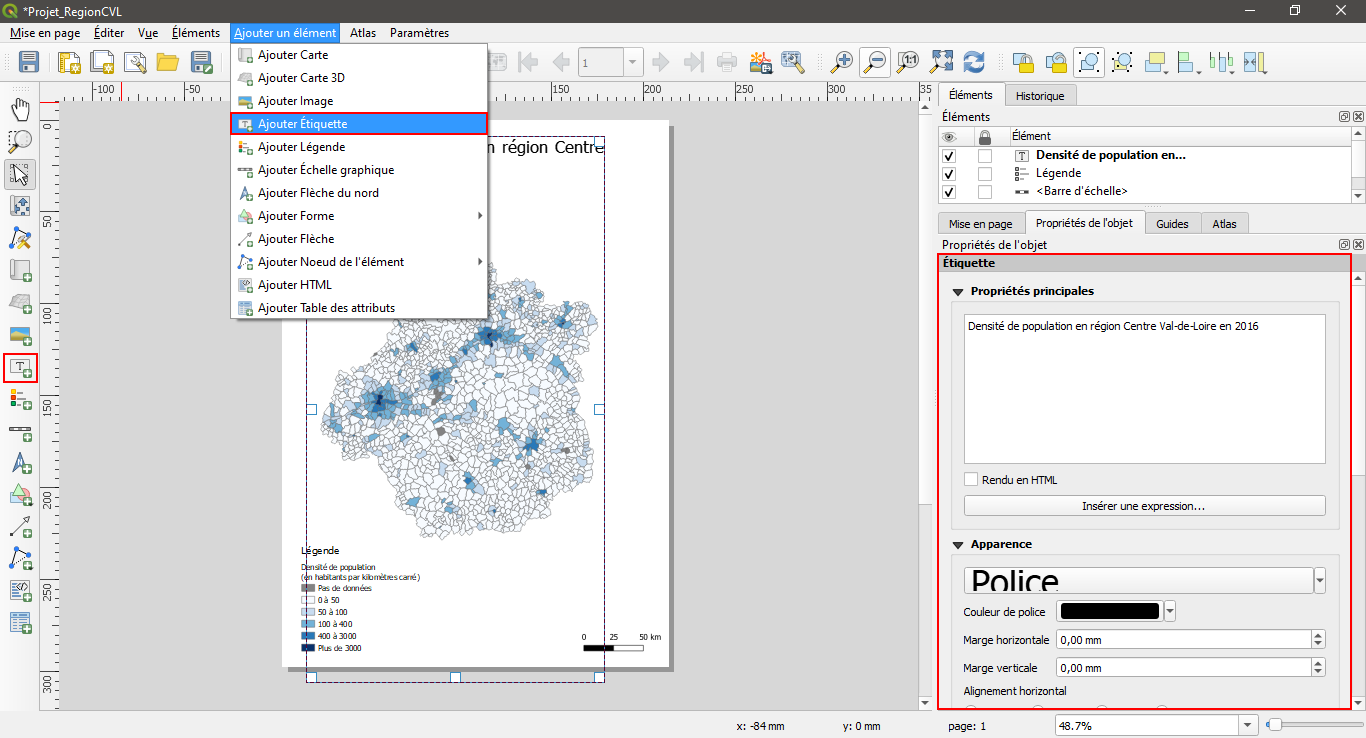Open the atlas page number dropdown
Image resolution: width=1366 pixels, height=738 pixels.
pos(633,63)
